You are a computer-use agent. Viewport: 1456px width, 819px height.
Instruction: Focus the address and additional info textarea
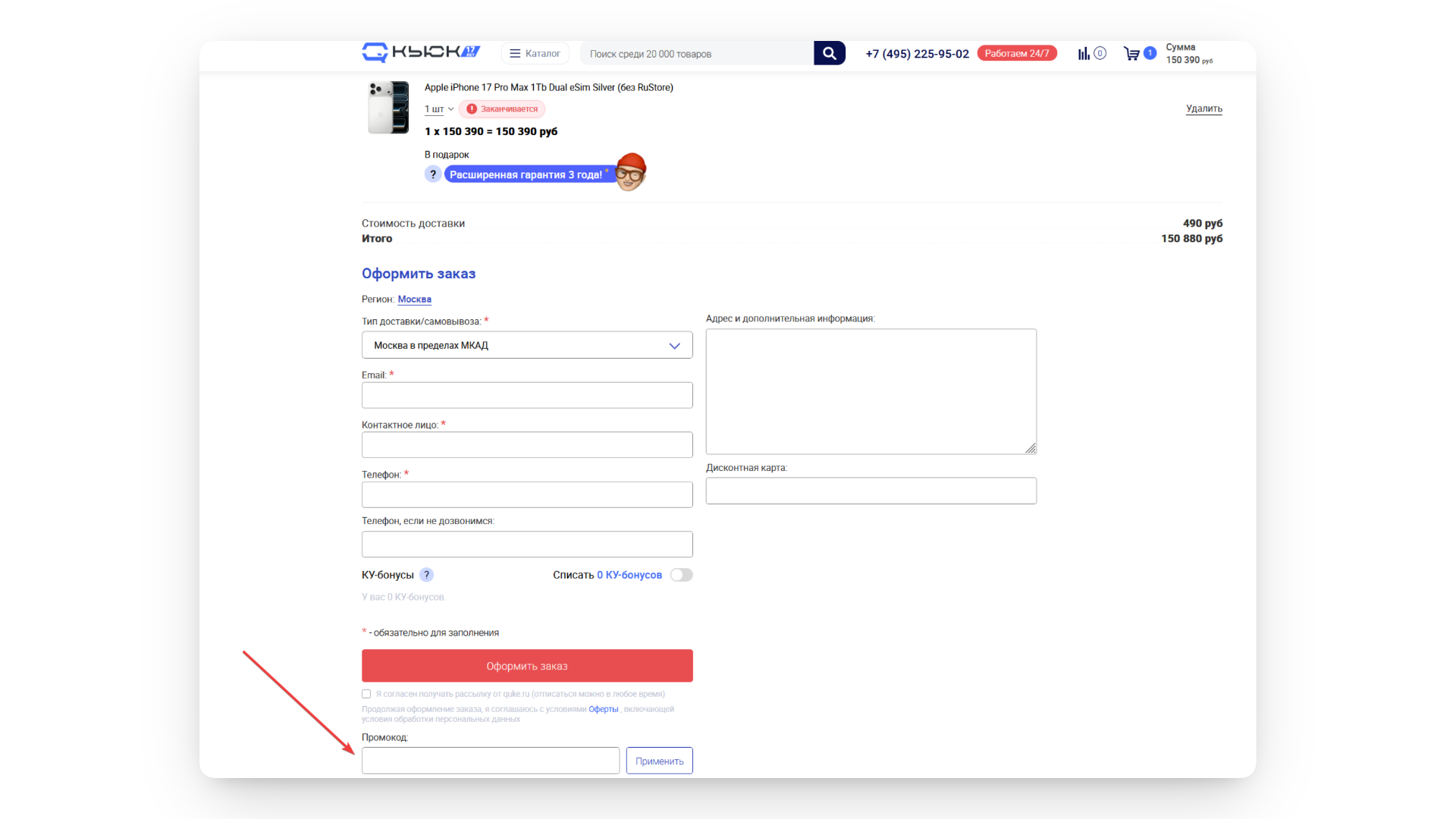[x=871, y=391]
